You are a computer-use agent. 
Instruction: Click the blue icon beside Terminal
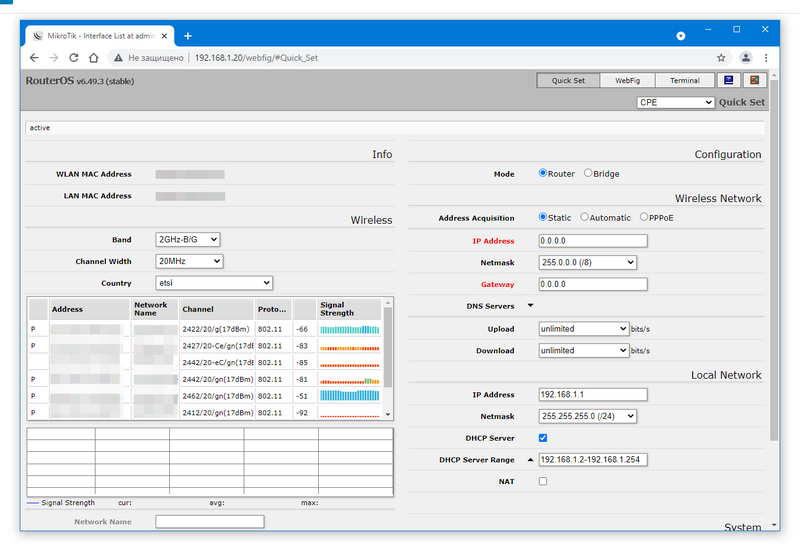(x=729, y=80)
